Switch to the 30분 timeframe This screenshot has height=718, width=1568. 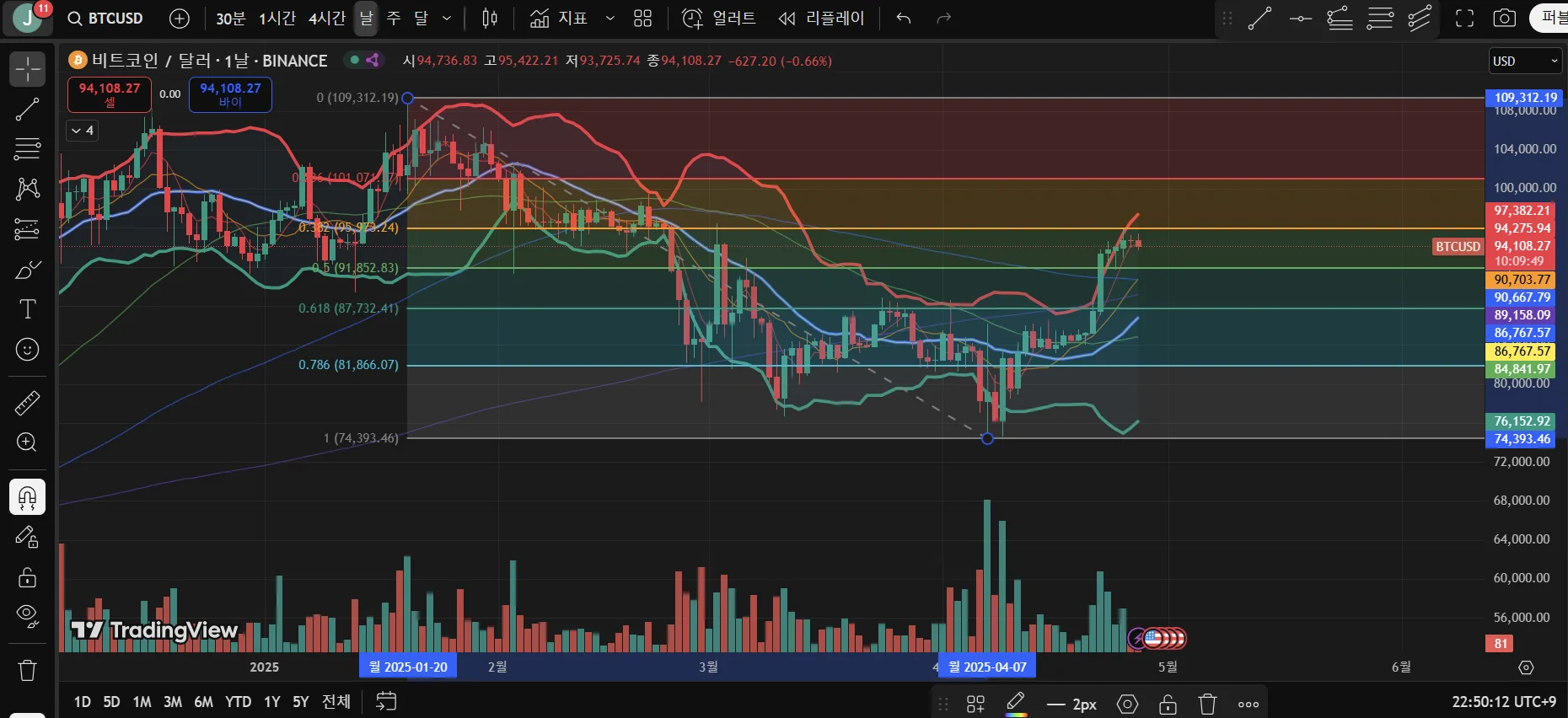(231, 19)
